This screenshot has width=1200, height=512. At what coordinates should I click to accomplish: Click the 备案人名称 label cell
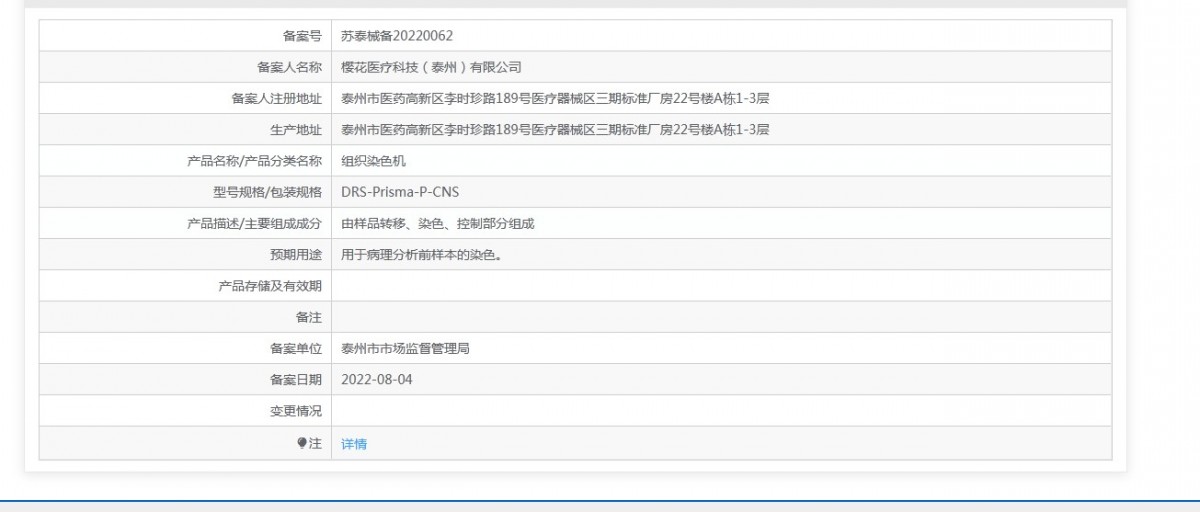pos(185,67)
